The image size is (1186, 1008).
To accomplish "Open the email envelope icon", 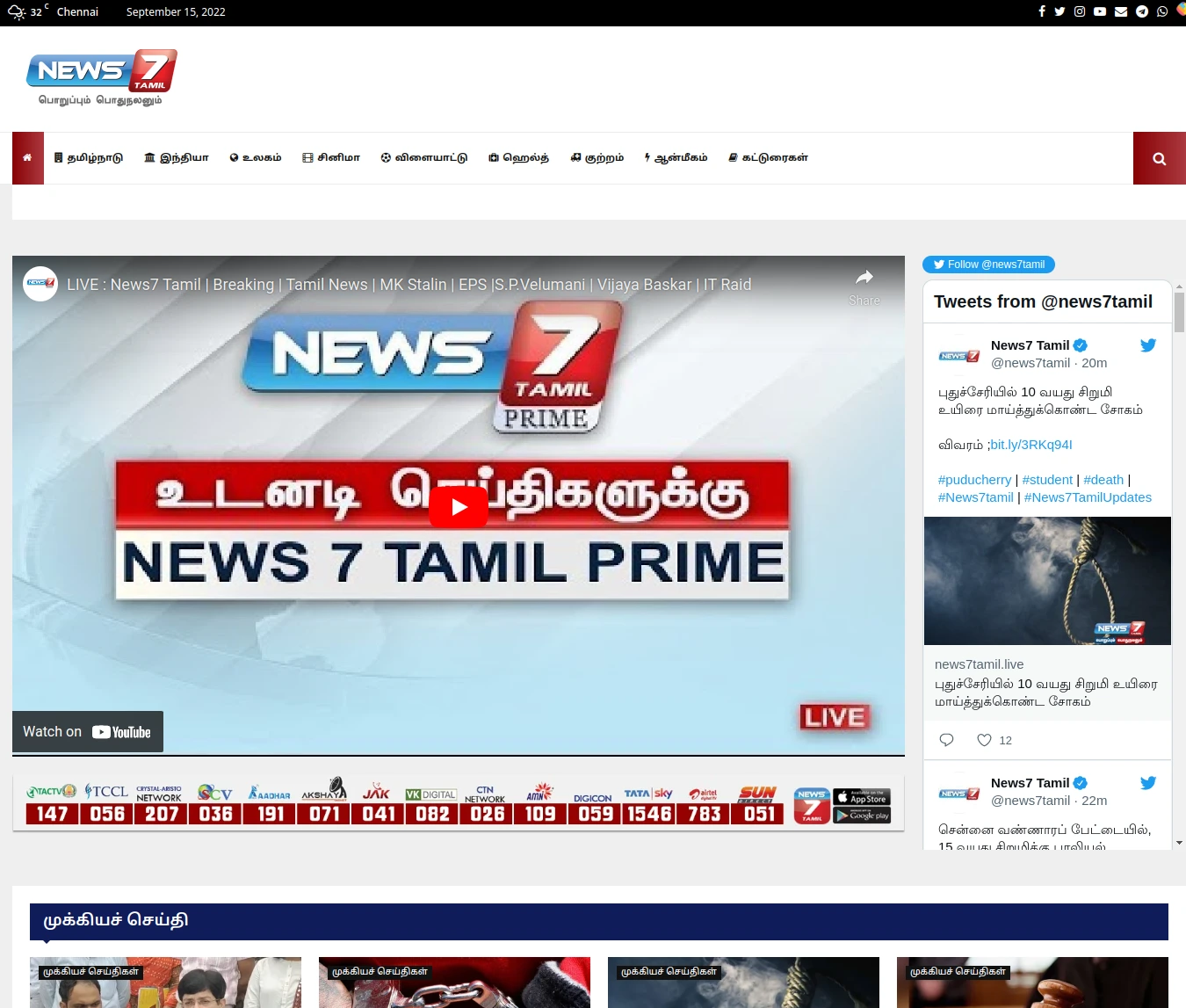I will click(1121, 11).
